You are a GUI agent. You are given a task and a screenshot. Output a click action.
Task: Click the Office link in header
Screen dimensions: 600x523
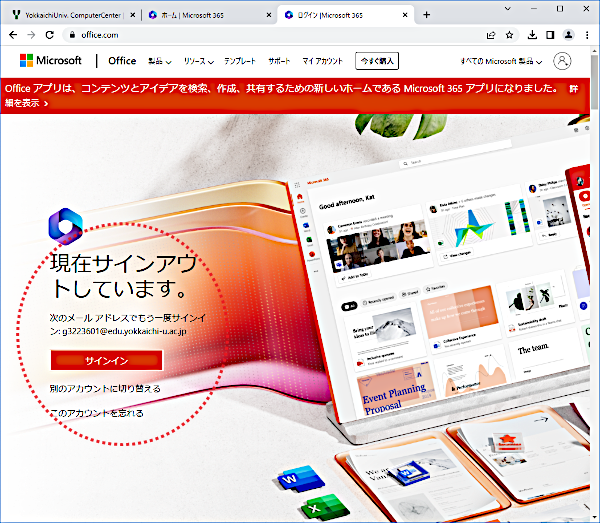(122, 61)
